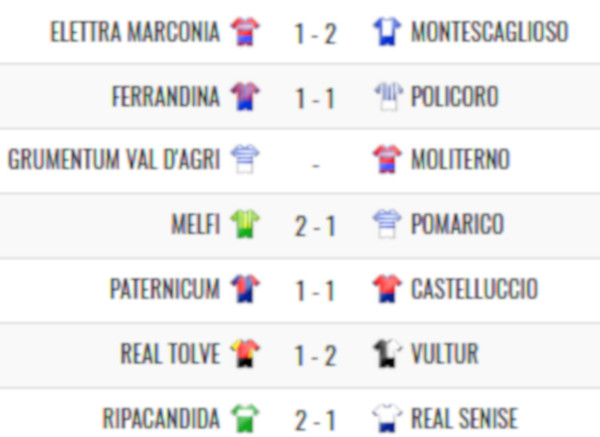Screen dimensions: 600x437
Task: Click Ripacandida's green jersey icon
Action: [245, 418]
